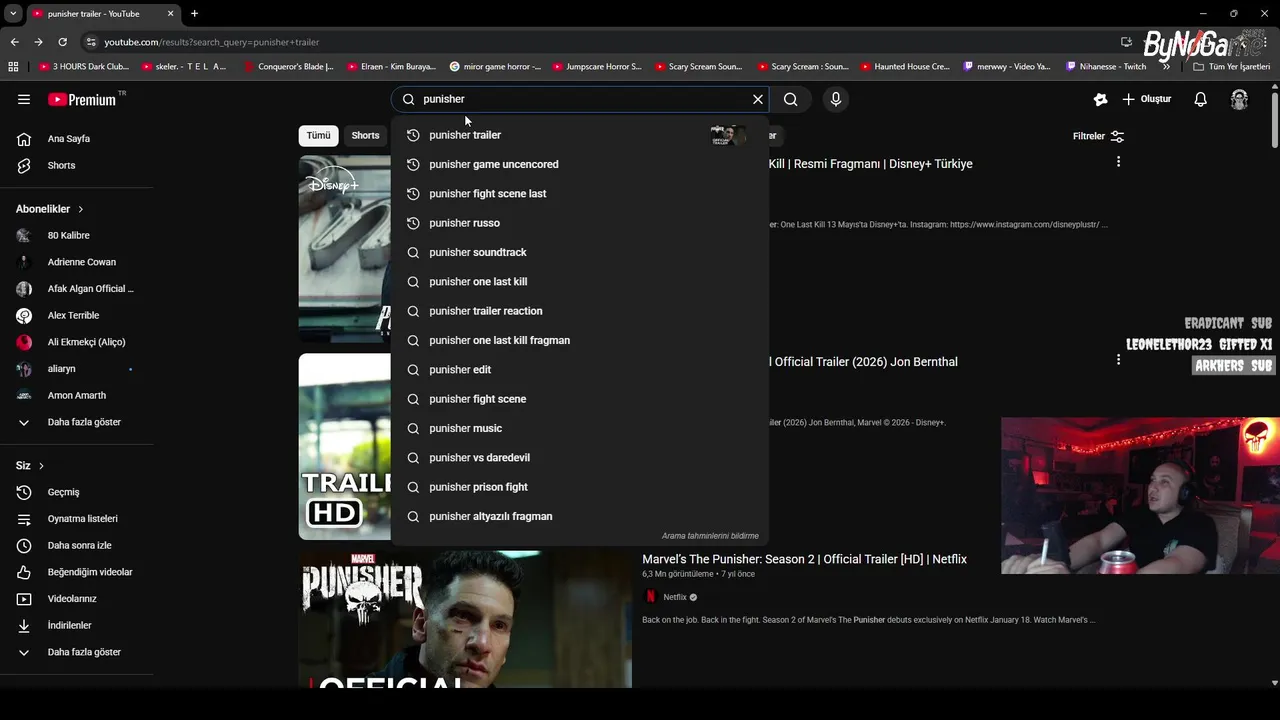Screen dimensions: 1280x720
Task: Open 'Marvel's The Punisher: Season 2' title
Action: coord(804,559)
